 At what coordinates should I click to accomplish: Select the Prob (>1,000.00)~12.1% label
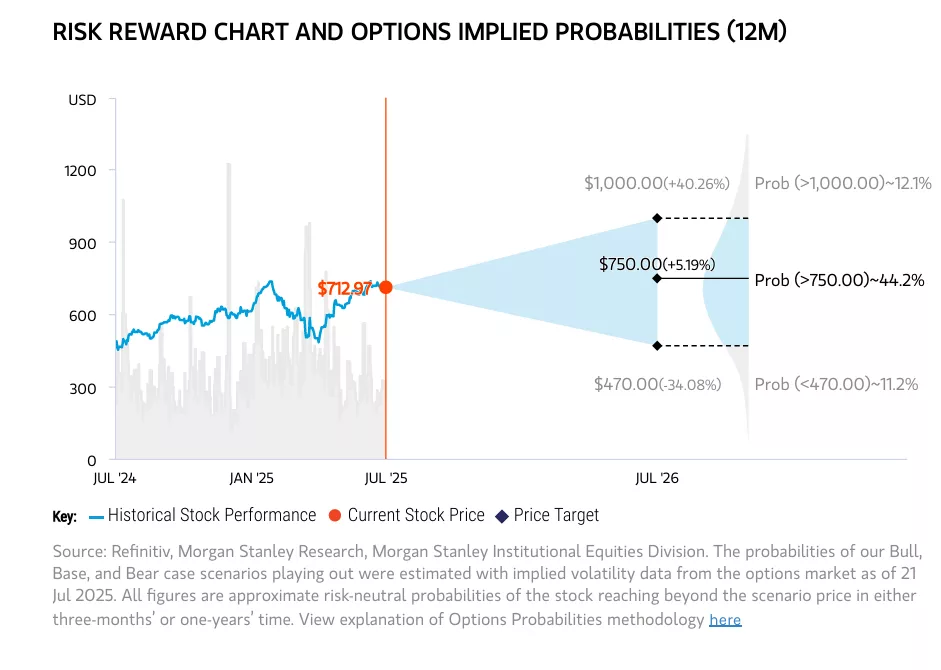click(843, 183)
